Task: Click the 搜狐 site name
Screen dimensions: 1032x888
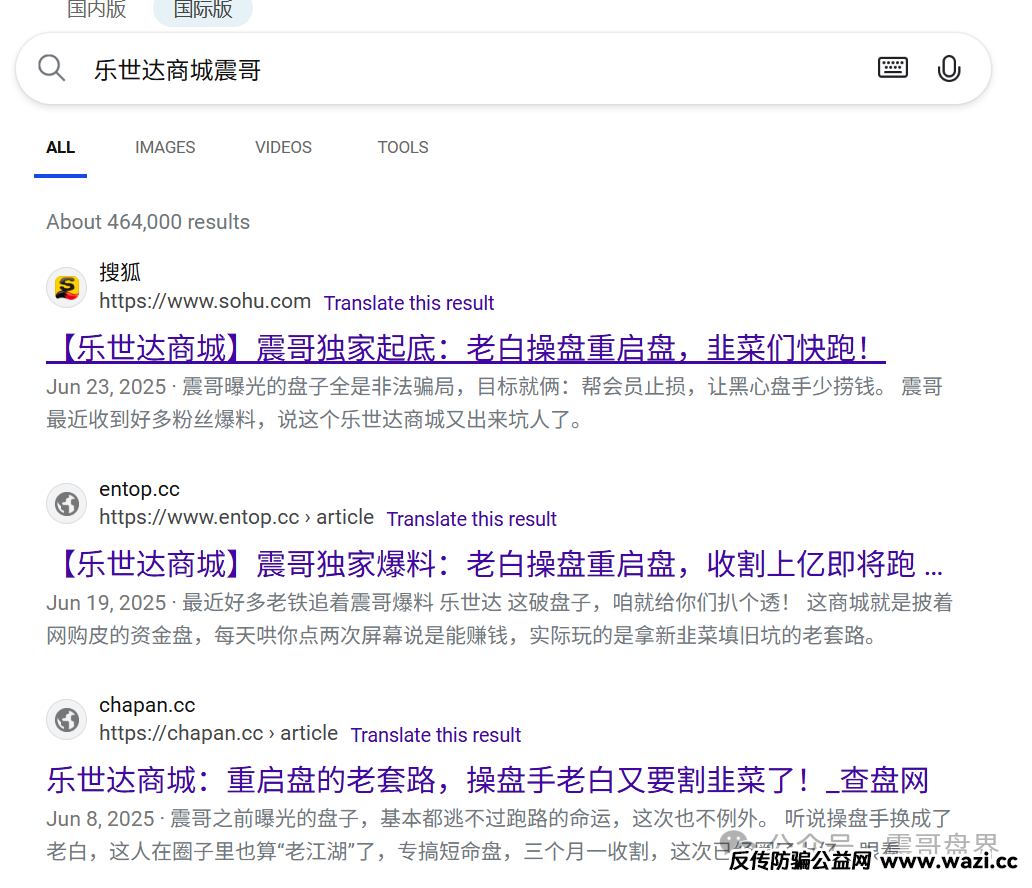Action: (x=120, y=273)
